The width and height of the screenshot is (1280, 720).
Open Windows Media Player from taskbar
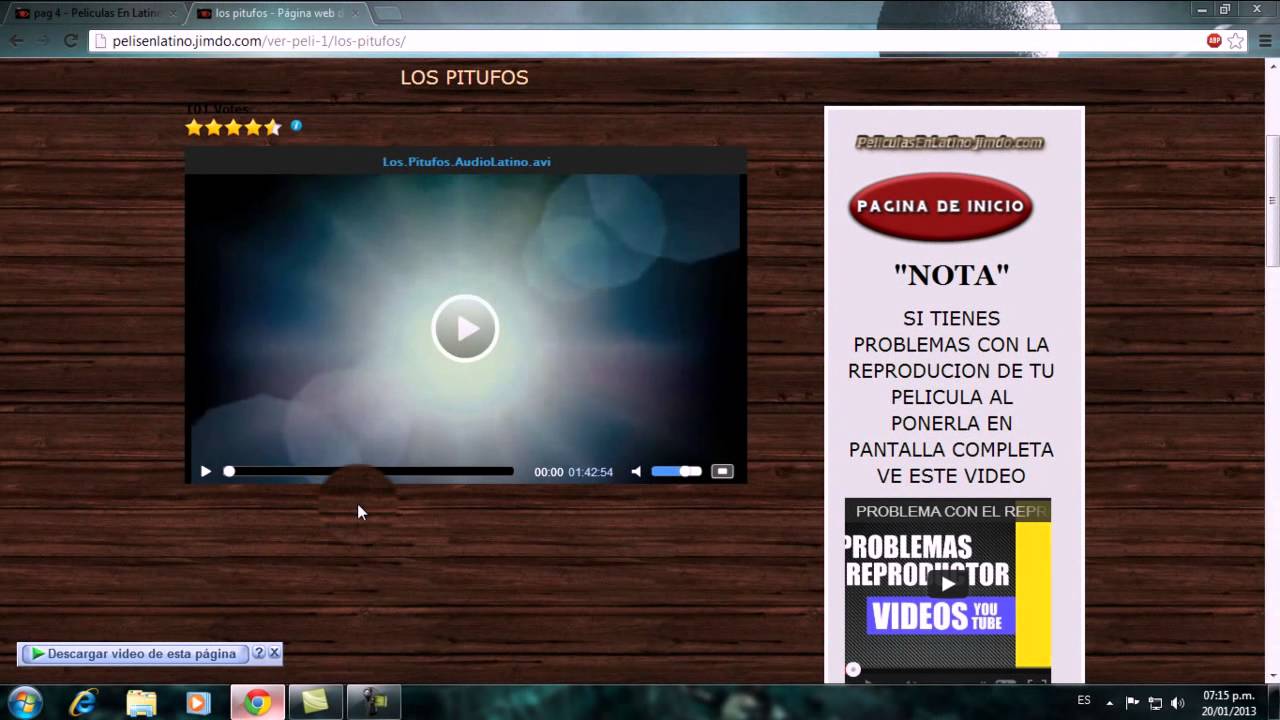tap(198, 703)
